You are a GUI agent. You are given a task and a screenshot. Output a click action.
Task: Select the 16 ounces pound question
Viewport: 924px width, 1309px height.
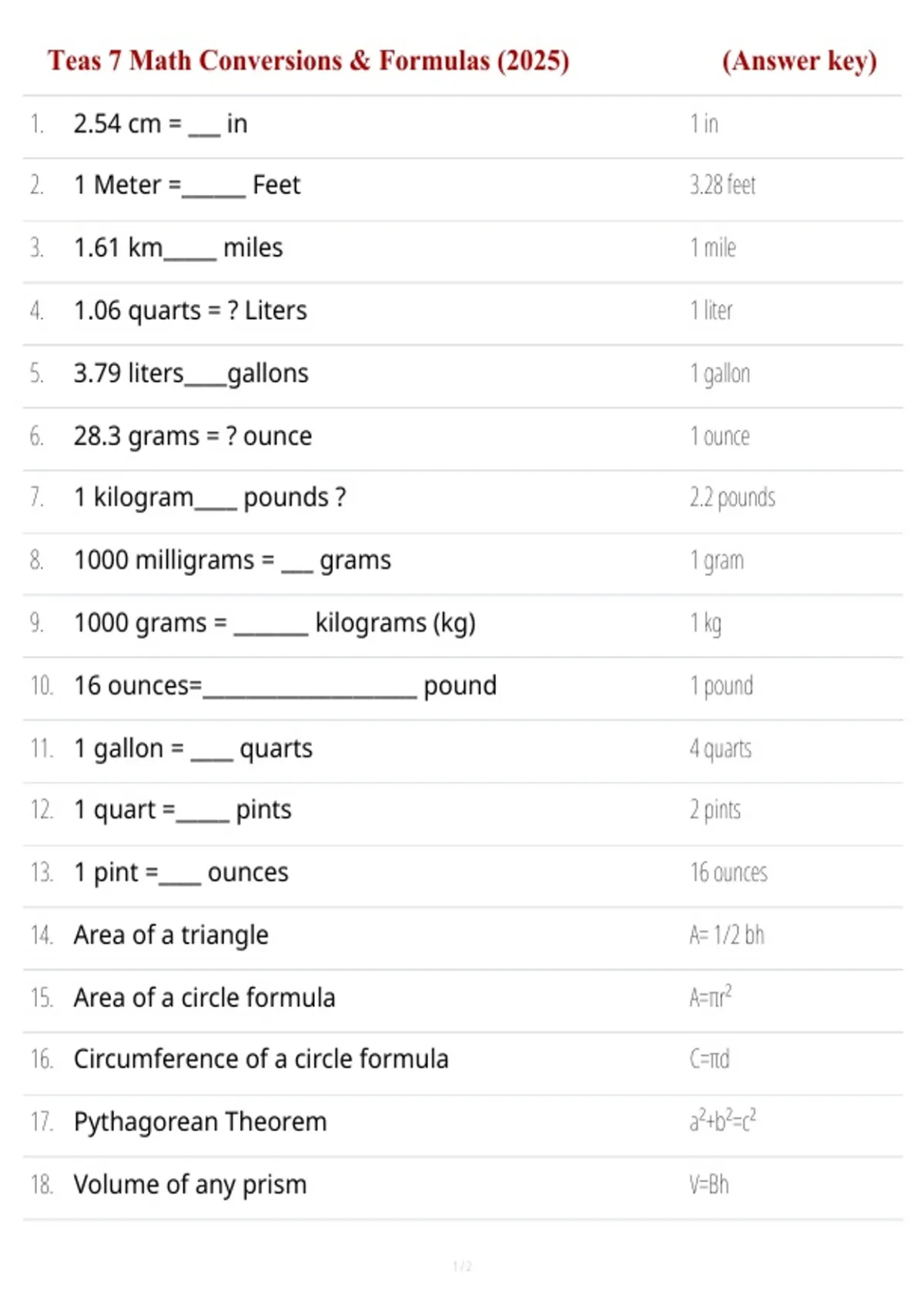pyautogui.click(x=285, y=685)
